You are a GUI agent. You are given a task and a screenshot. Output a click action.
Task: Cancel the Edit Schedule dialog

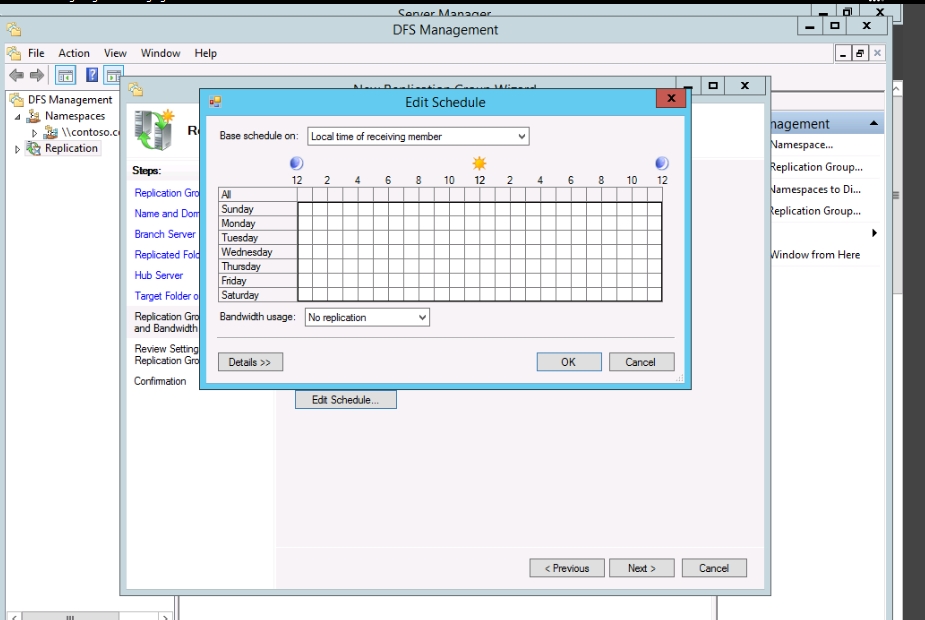(x=641, y=362)
